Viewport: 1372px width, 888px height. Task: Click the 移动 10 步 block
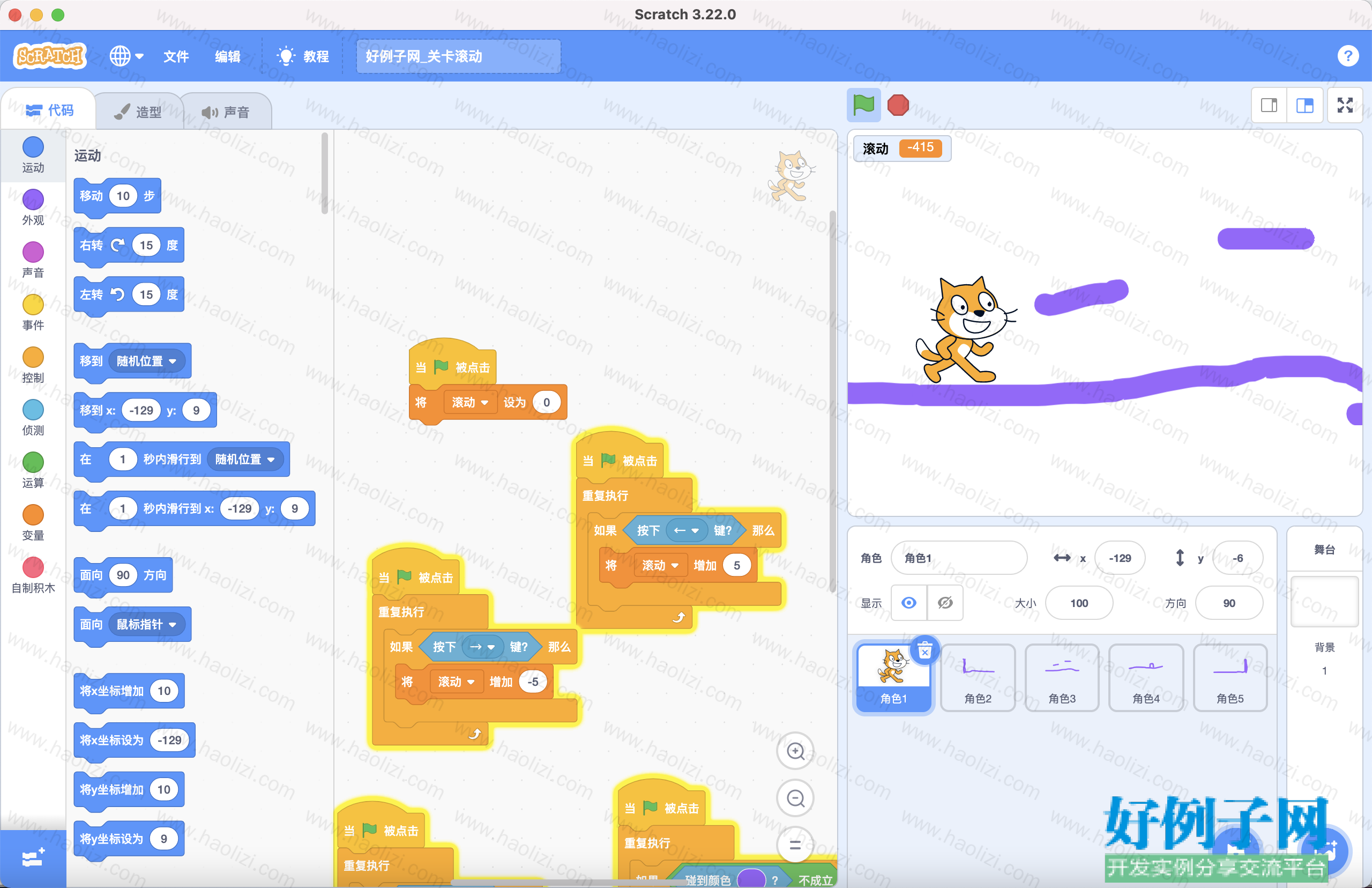(x=117, y=196)
